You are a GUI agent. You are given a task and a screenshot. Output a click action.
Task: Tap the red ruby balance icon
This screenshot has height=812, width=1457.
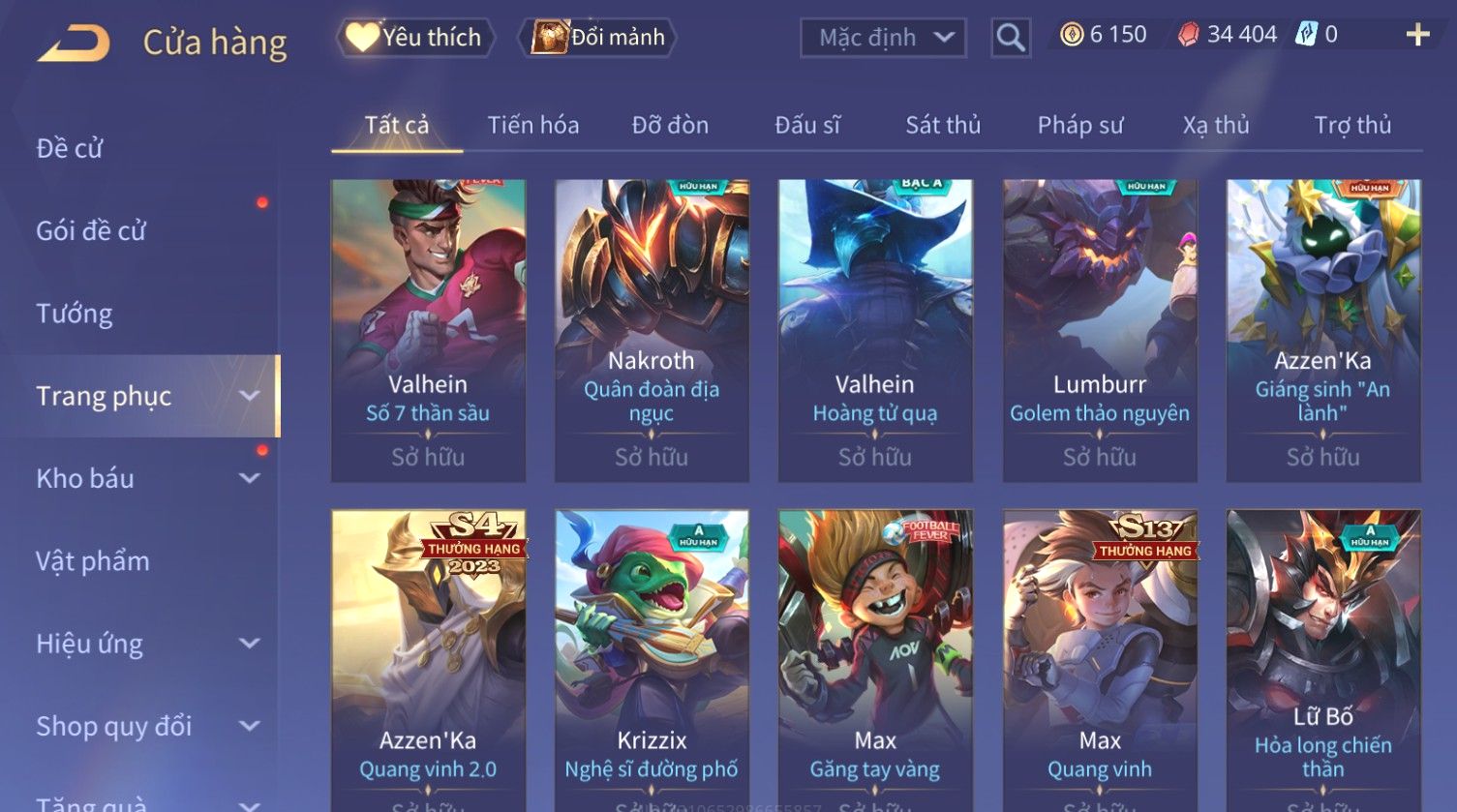1188,35
